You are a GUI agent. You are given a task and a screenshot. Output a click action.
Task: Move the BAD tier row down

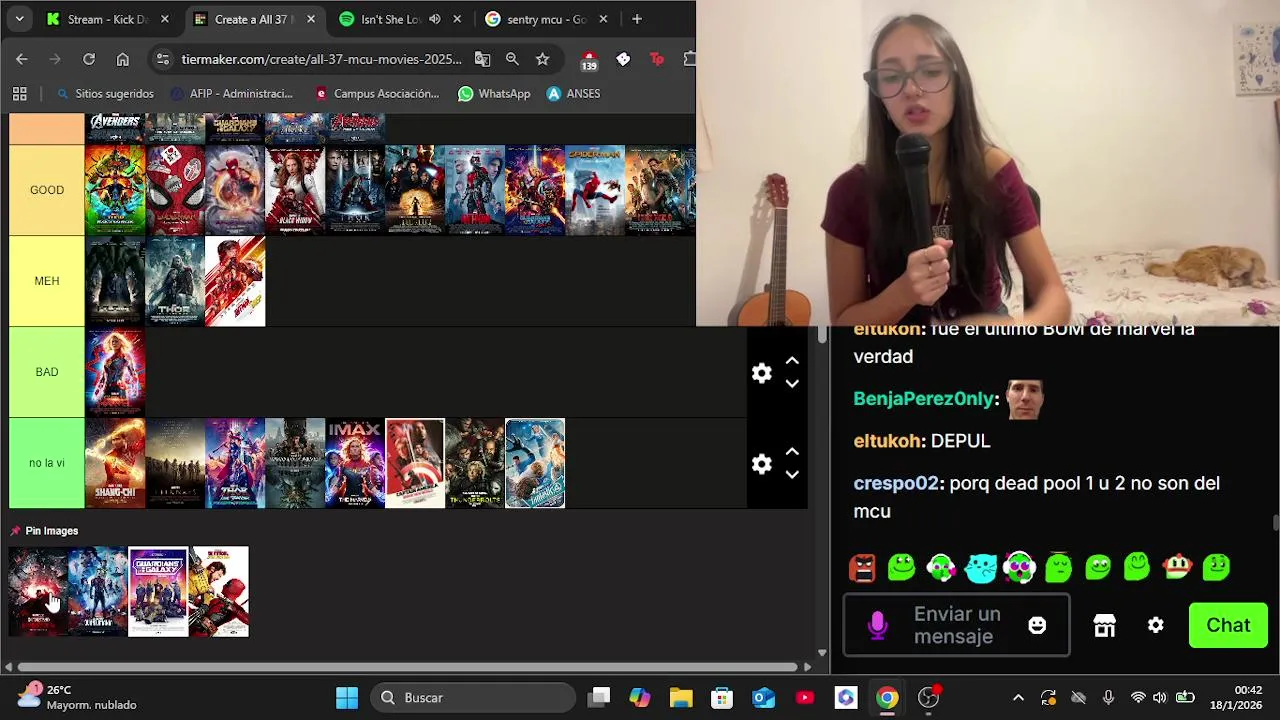click(792, 384)
